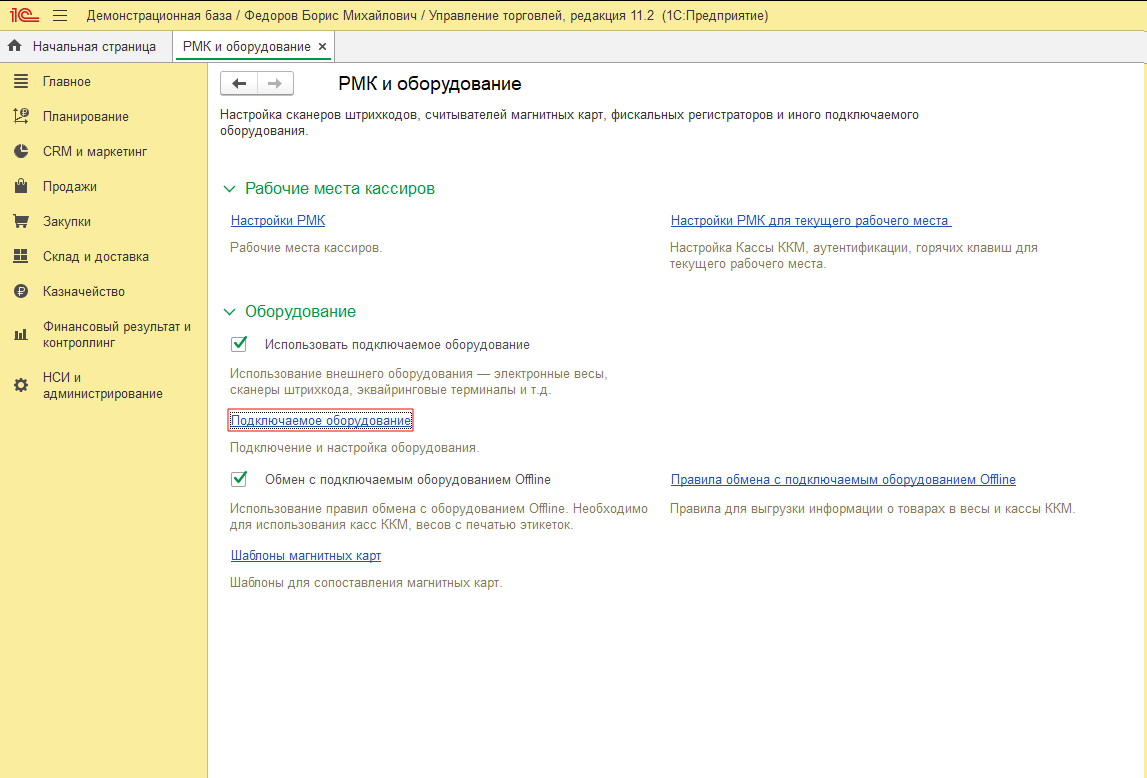
Task: Open the Казначейство ruble coin icon
Action: [21, 291]
